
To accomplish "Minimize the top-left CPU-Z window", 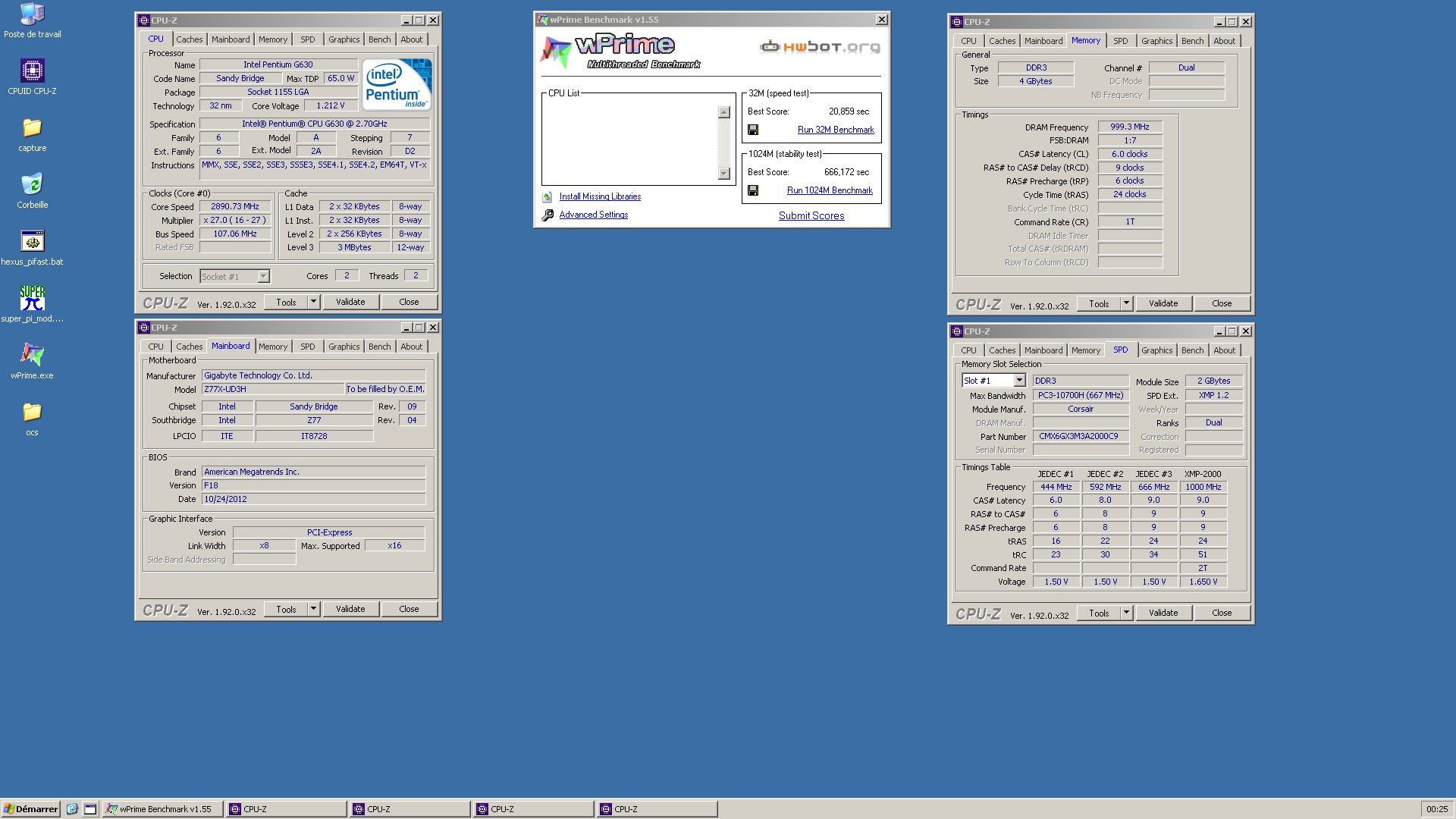I will 406,20.
